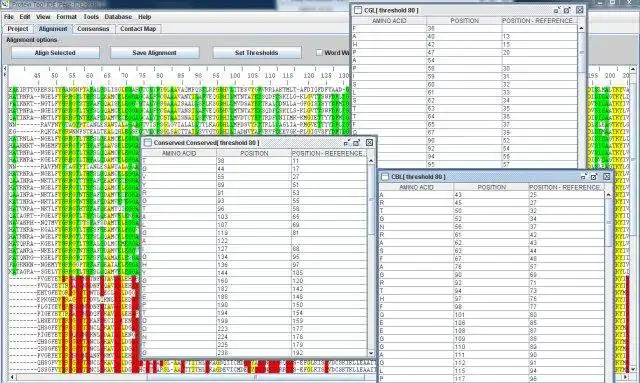Sort by POSITION header in CGL window
This screenshot has height=383, width=640.
coord(464,20)
